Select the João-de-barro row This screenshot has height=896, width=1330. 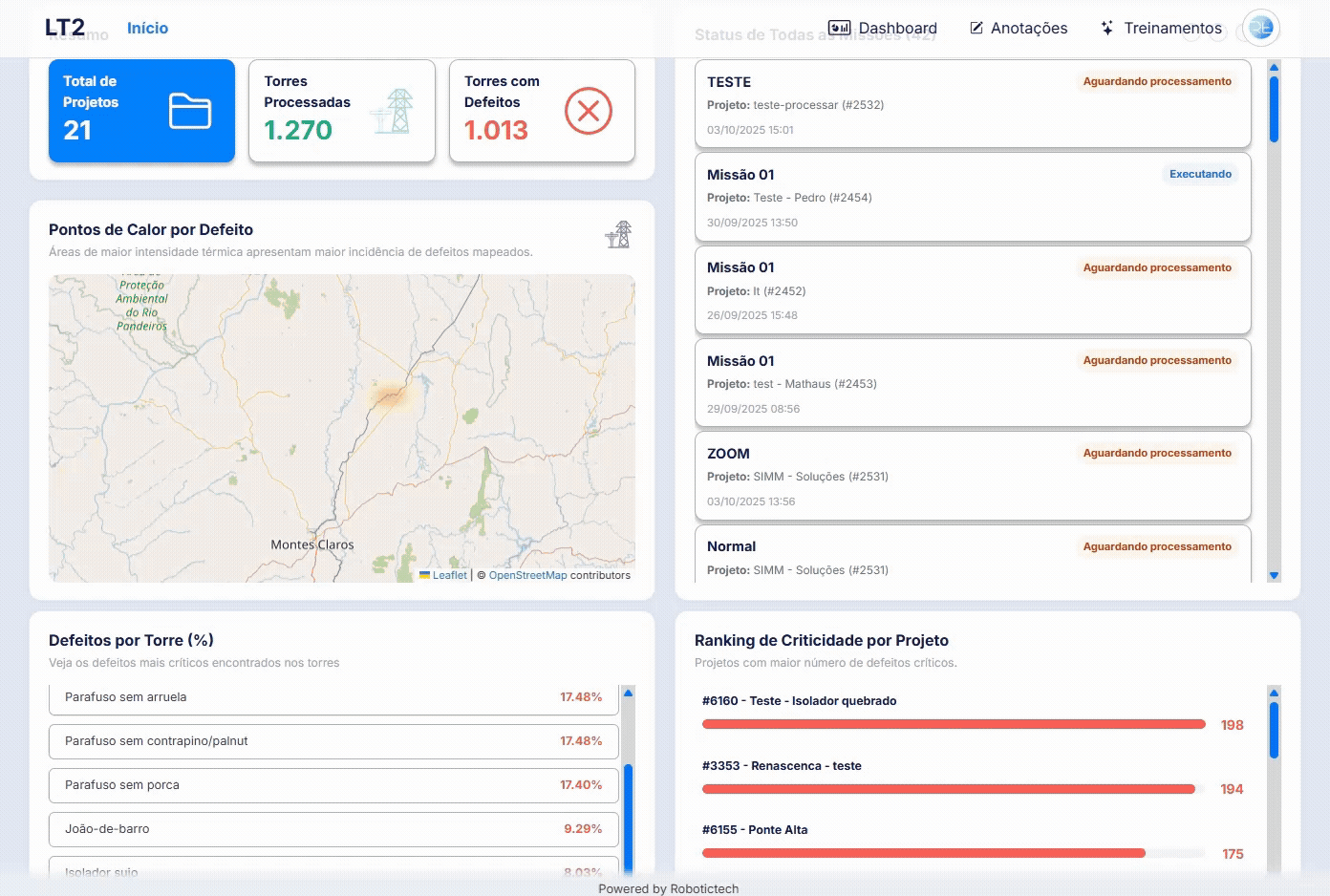tap(333, 829)
